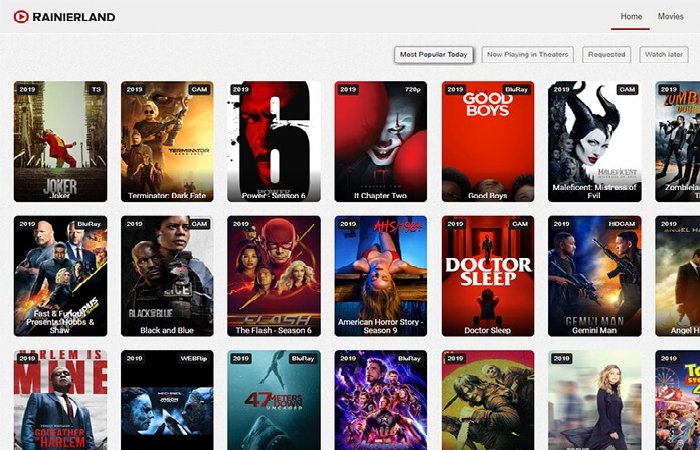
Task: Click the BluRay badge on Avengers poster
Action: coord(409,358)
